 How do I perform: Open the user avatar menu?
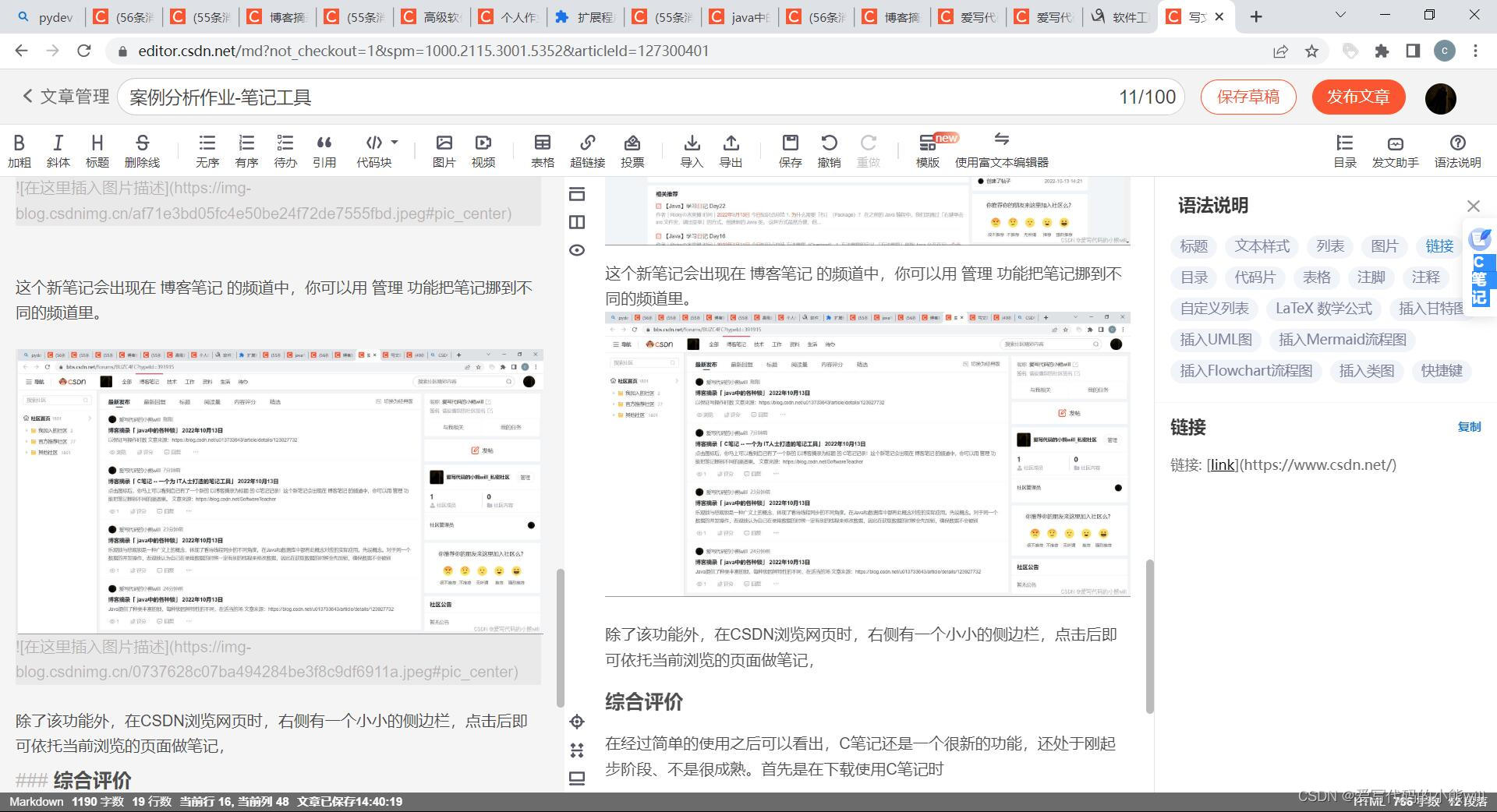point(1440,98)
